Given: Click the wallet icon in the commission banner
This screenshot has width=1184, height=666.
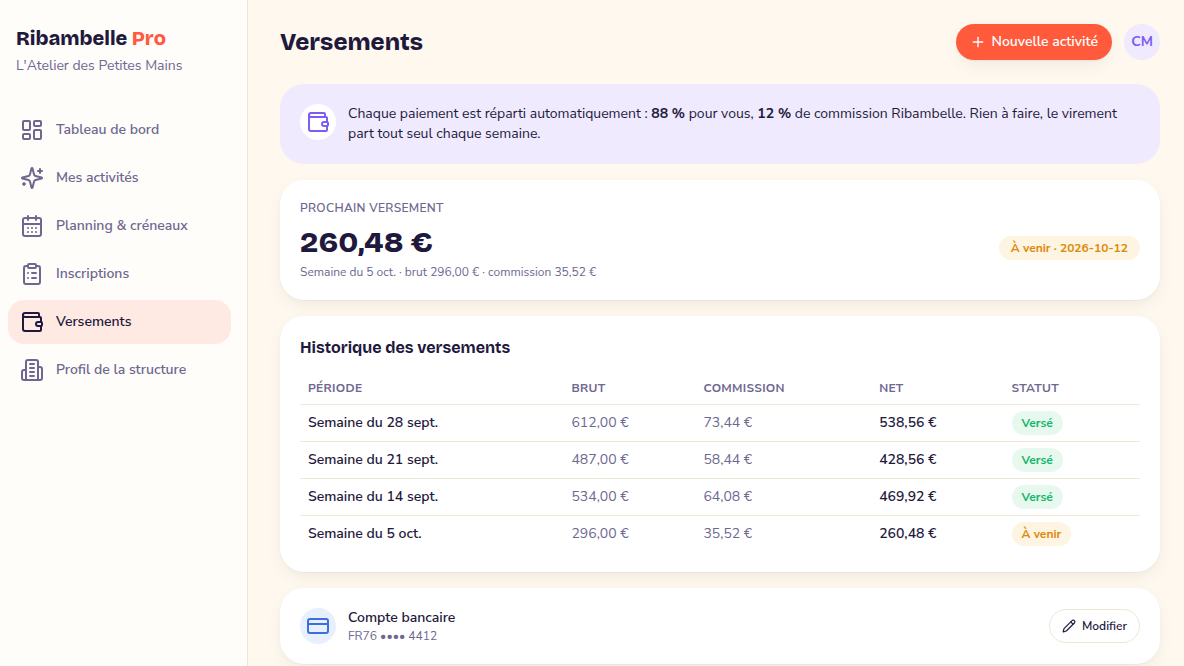Looking at the screenshot, I should click(x=318, y=122).
